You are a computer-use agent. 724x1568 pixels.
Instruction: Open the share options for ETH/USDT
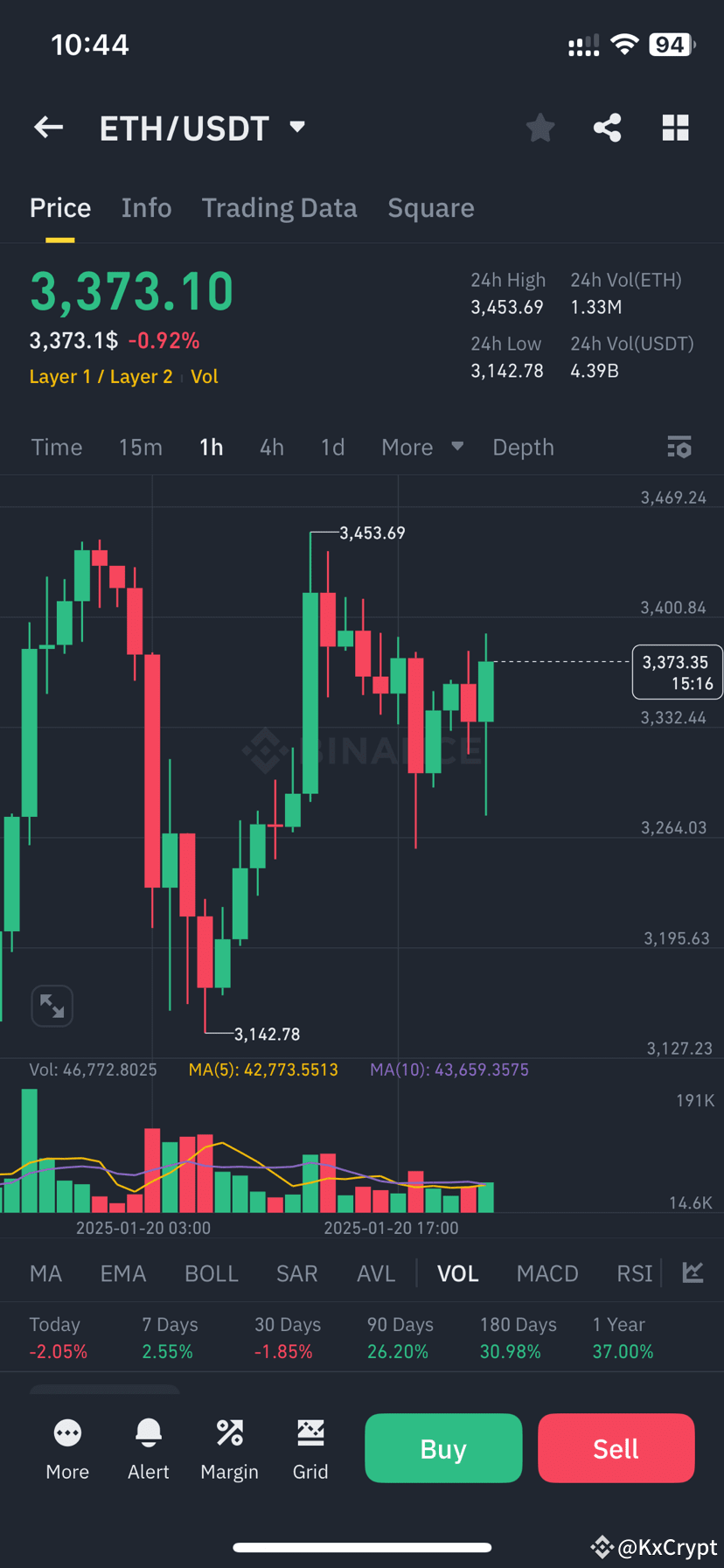(x=607, y=128)
